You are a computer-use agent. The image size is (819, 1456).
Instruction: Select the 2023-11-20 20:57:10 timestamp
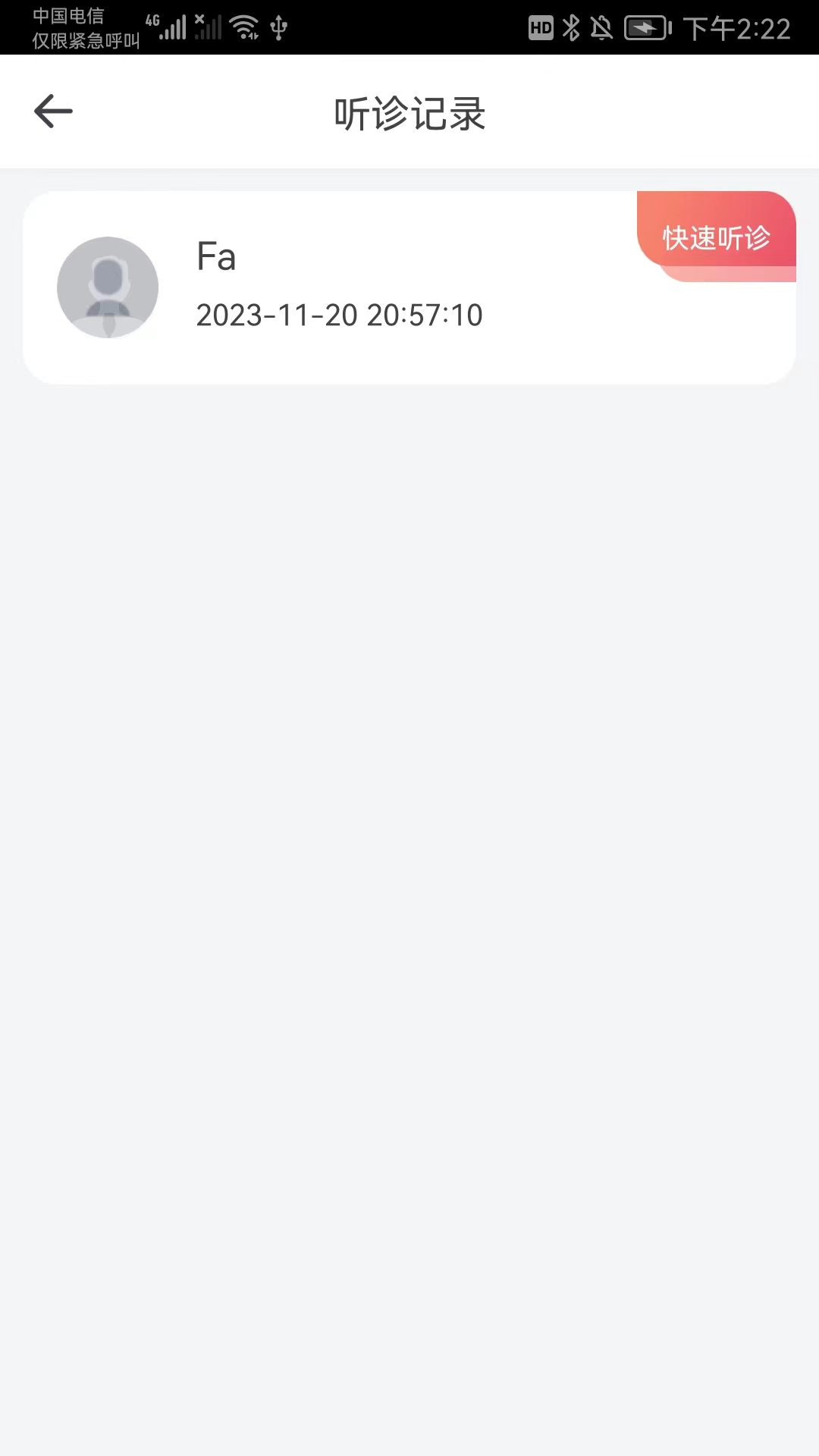pyautogui.click(x=339, y=315)
